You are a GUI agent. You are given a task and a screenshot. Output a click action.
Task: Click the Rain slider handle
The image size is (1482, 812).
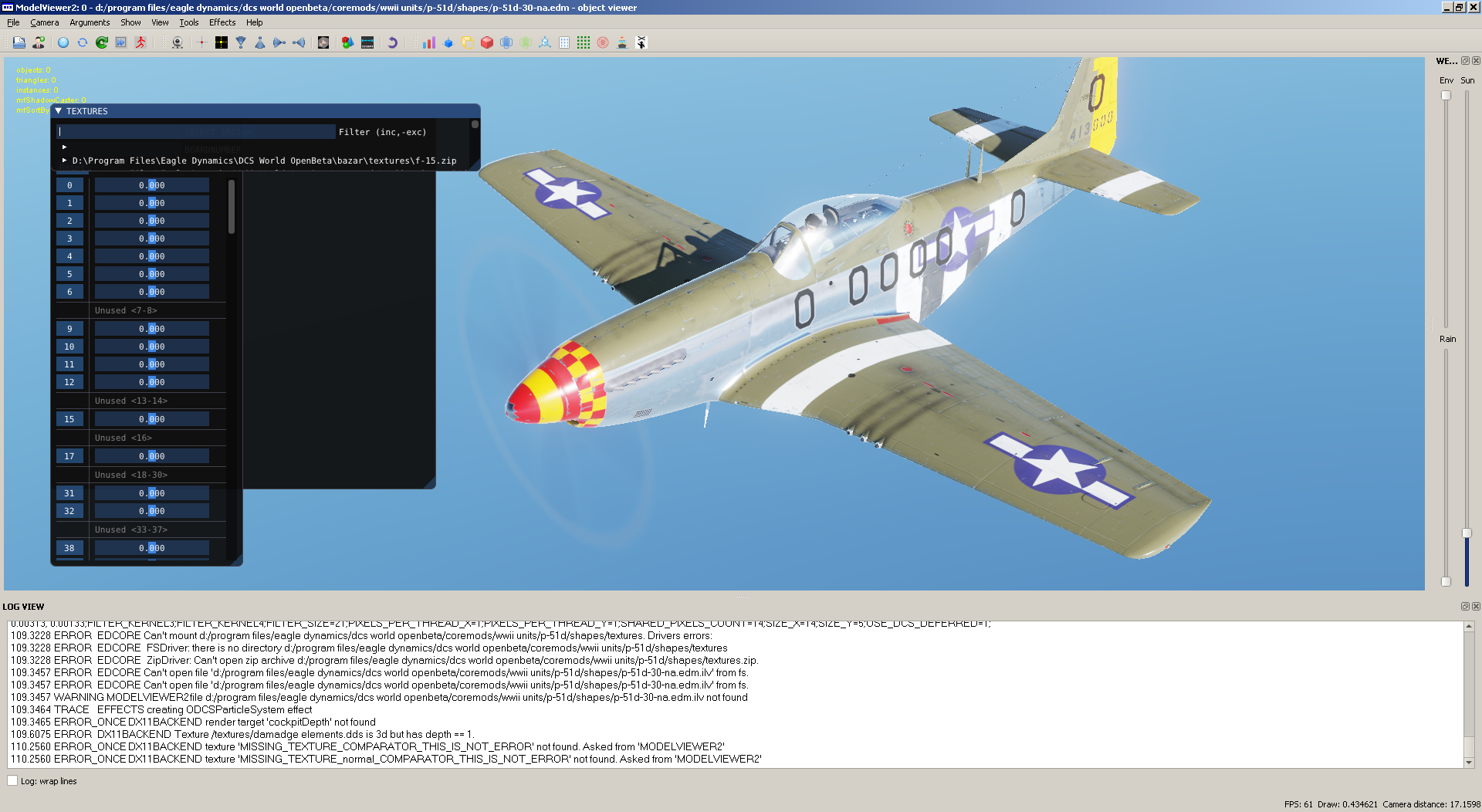(1446, 581)
